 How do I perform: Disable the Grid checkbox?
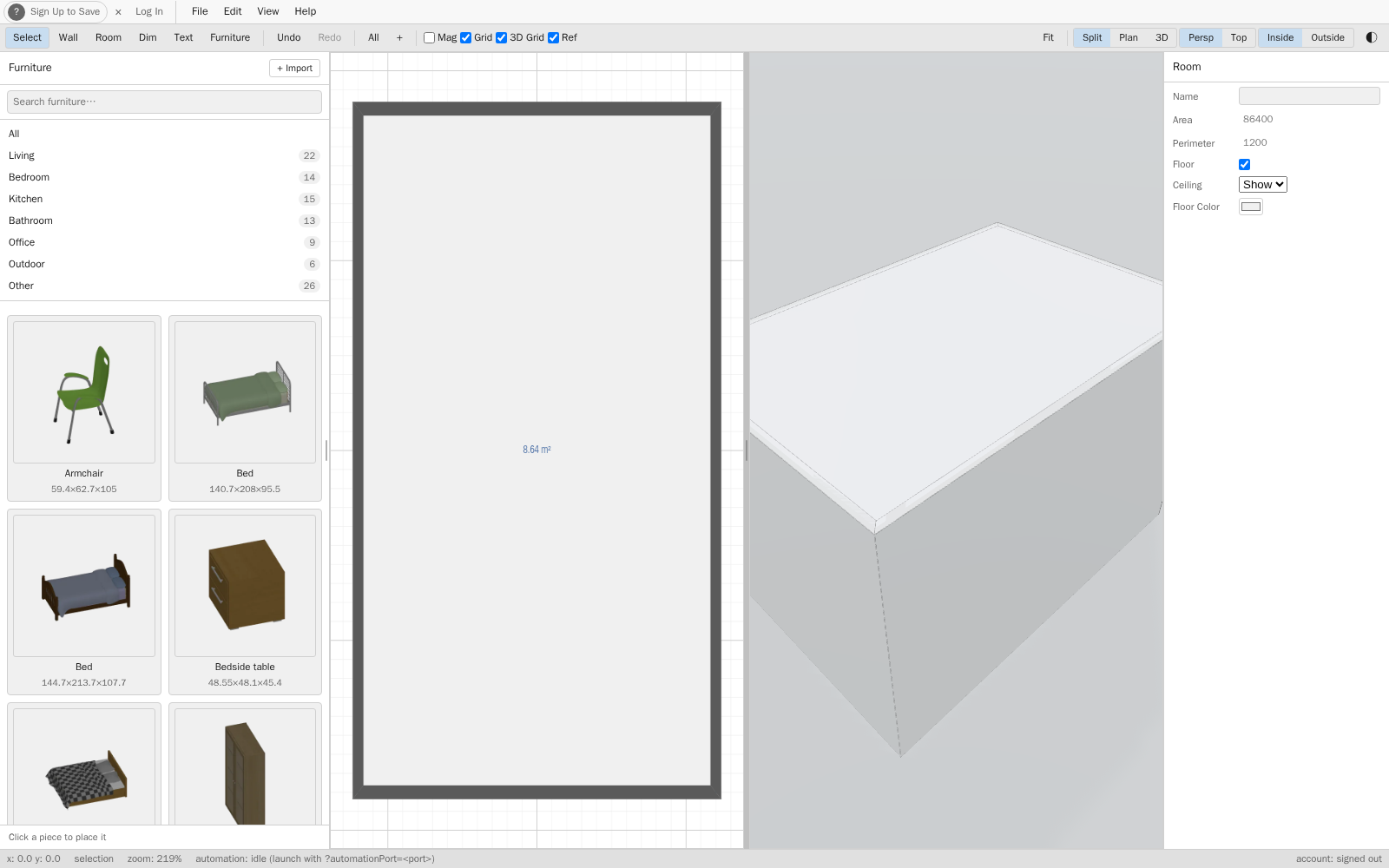coord(465,37)
